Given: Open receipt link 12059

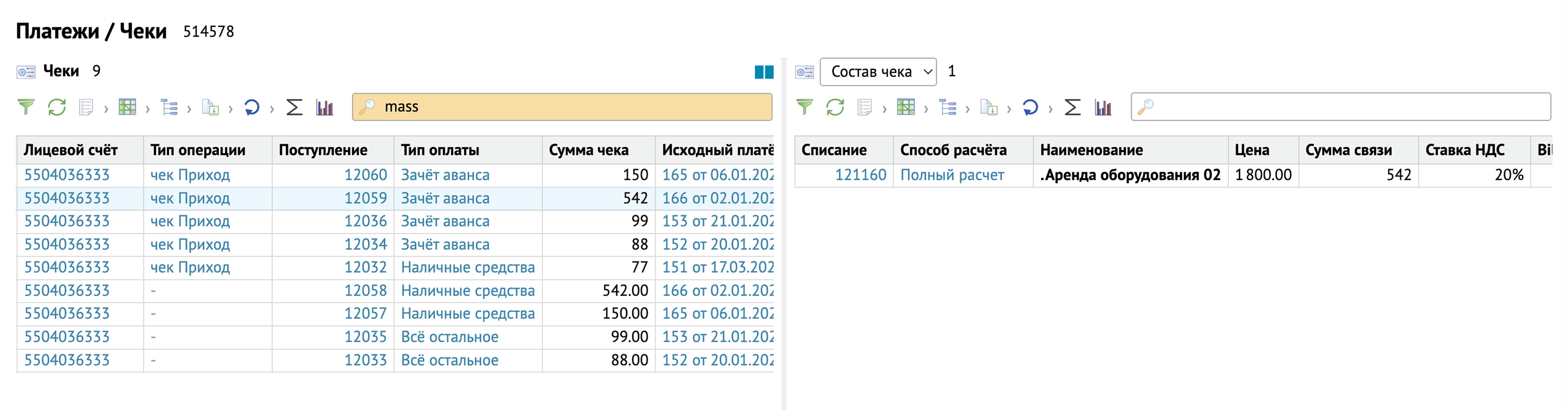Looking at the screenshot, I should pyautogui.click(x=365, y=198).
